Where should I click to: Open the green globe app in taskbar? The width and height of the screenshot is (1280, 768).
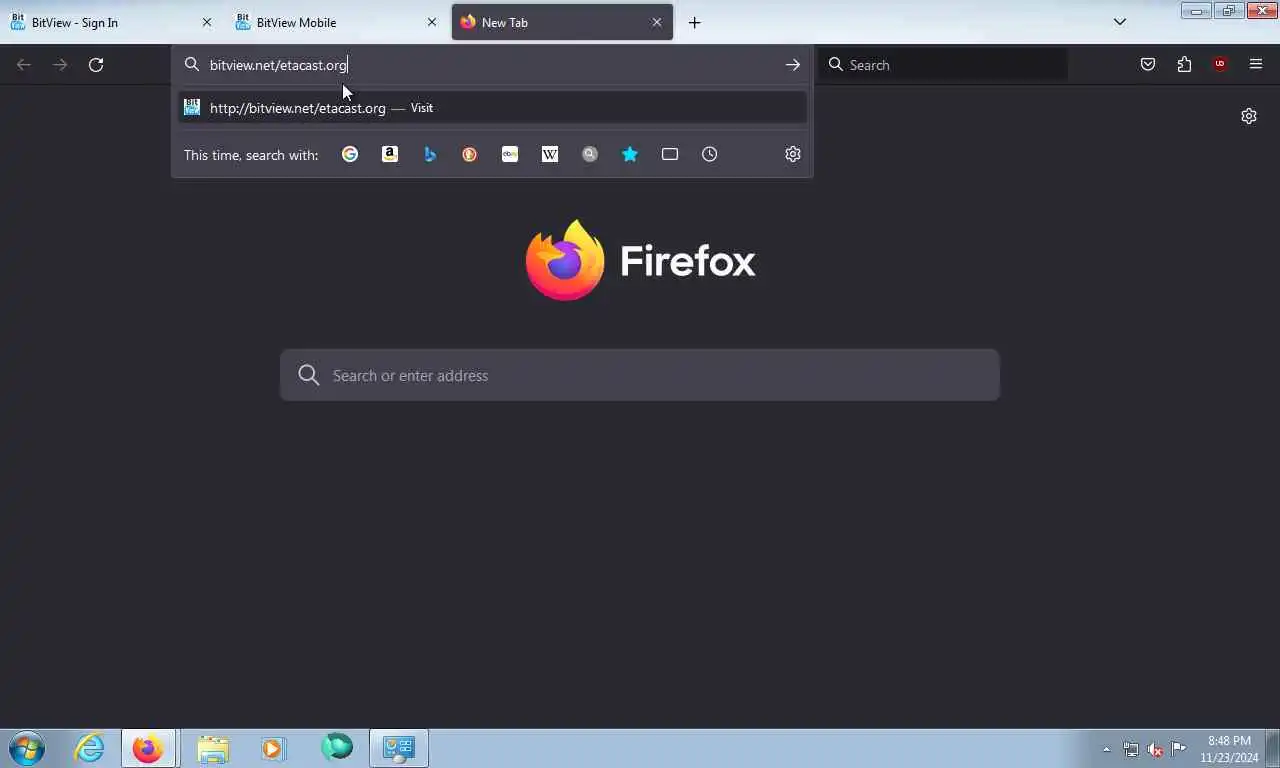click(336, 748)
